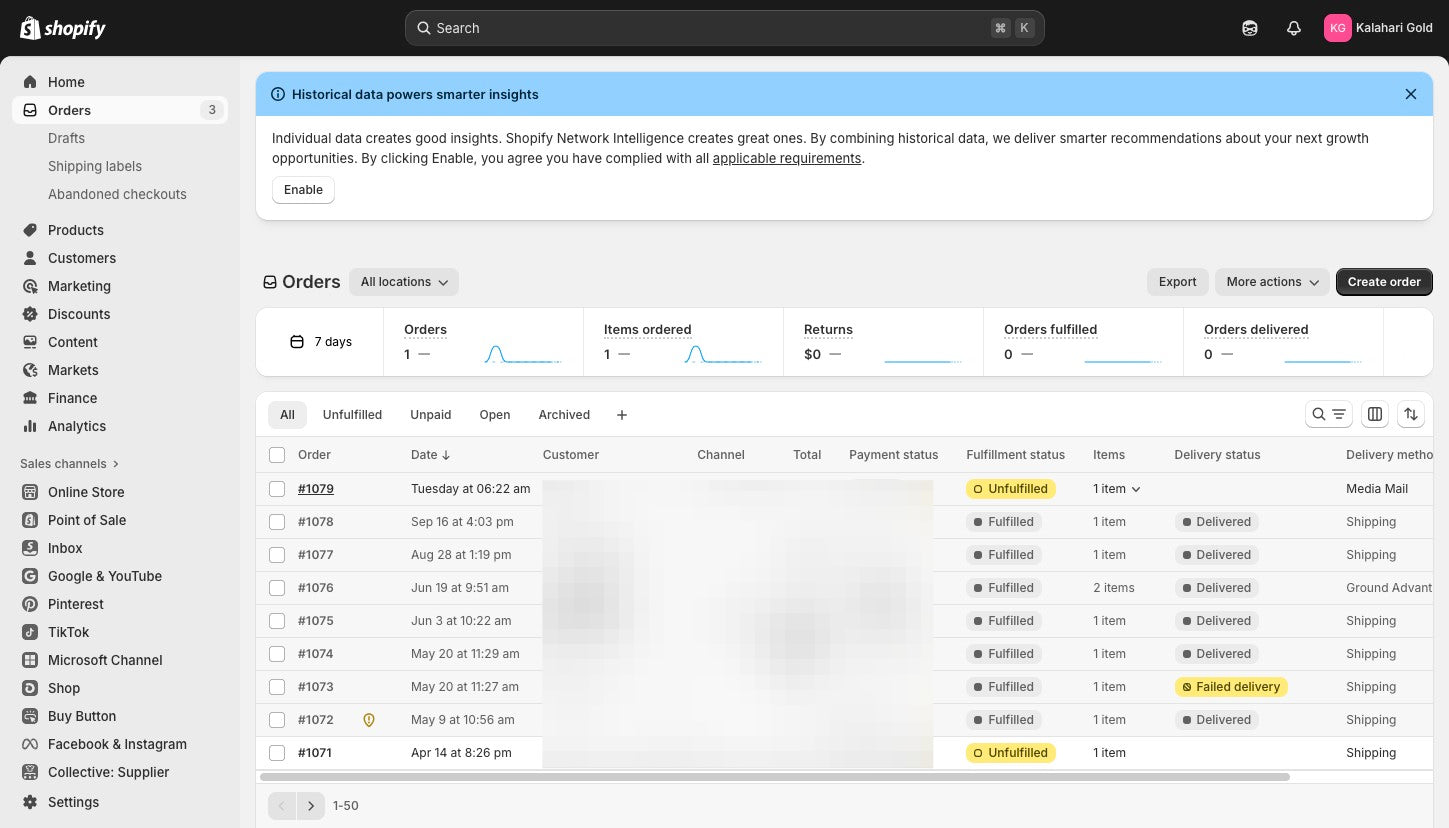Open the All locations dropdown
1449x828 pixels.
coord(404,282)
